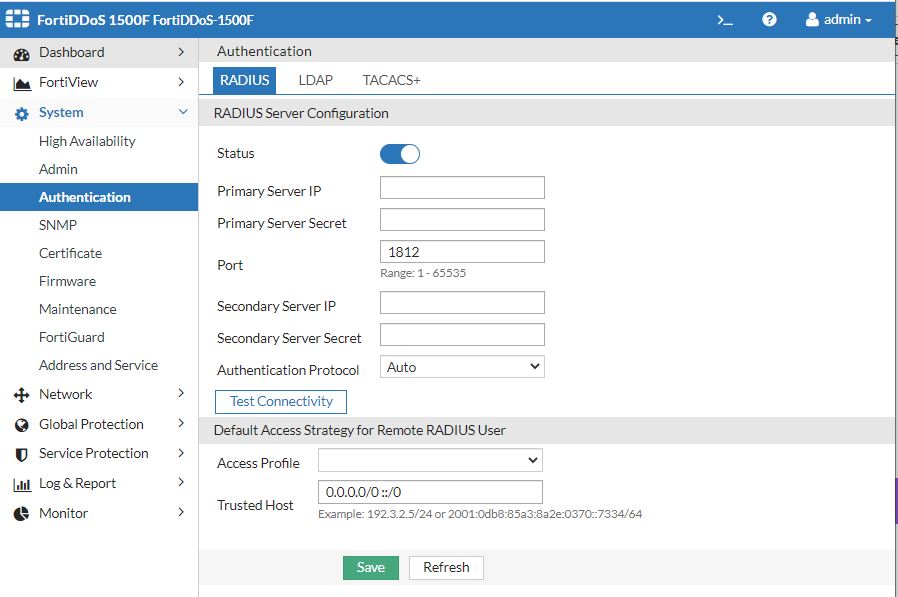Open the FortiGuard menu item
This screenshot has width=898, height=597.
[x=72, y=337]
